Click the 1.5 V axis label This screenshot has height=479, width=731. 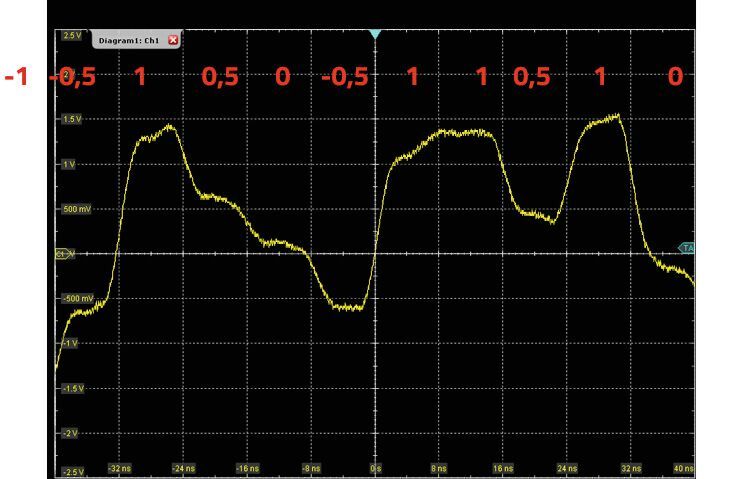[72, 119]
